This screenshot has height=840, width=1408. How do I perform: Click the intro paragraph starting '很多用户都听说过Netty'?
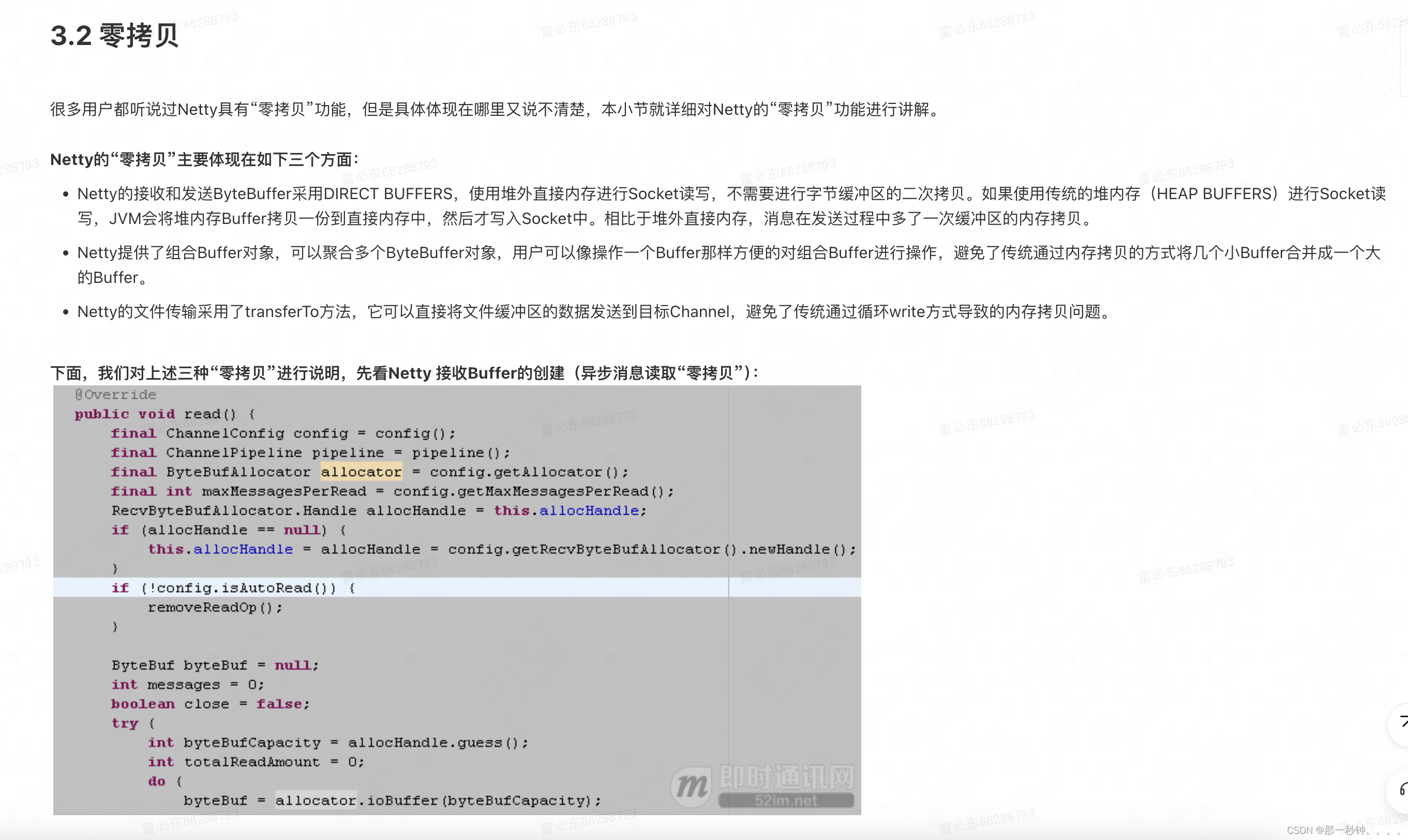tap(496, 109)
